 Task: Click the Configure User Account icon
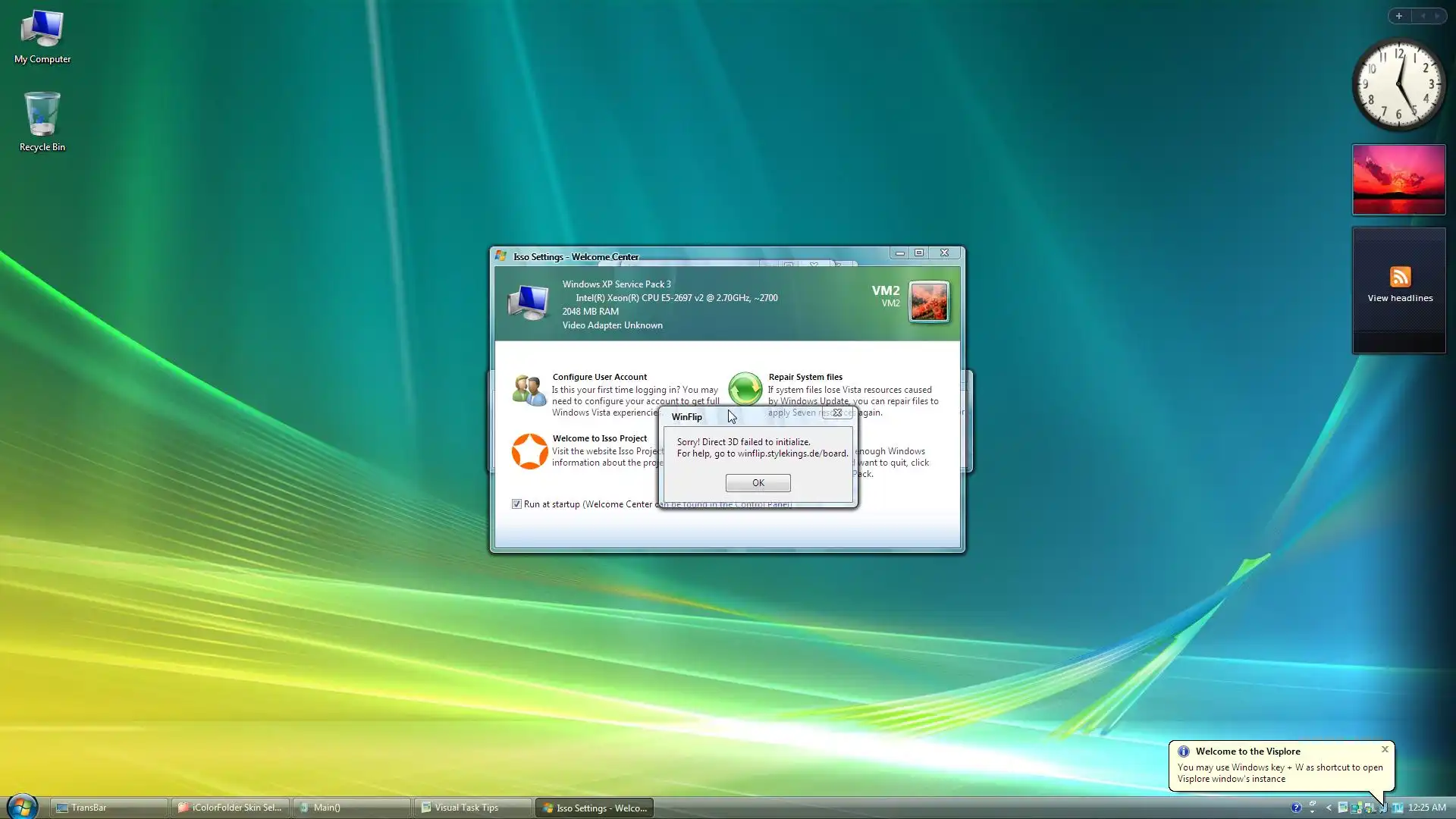pyautogui.click(x=529, y=390)
